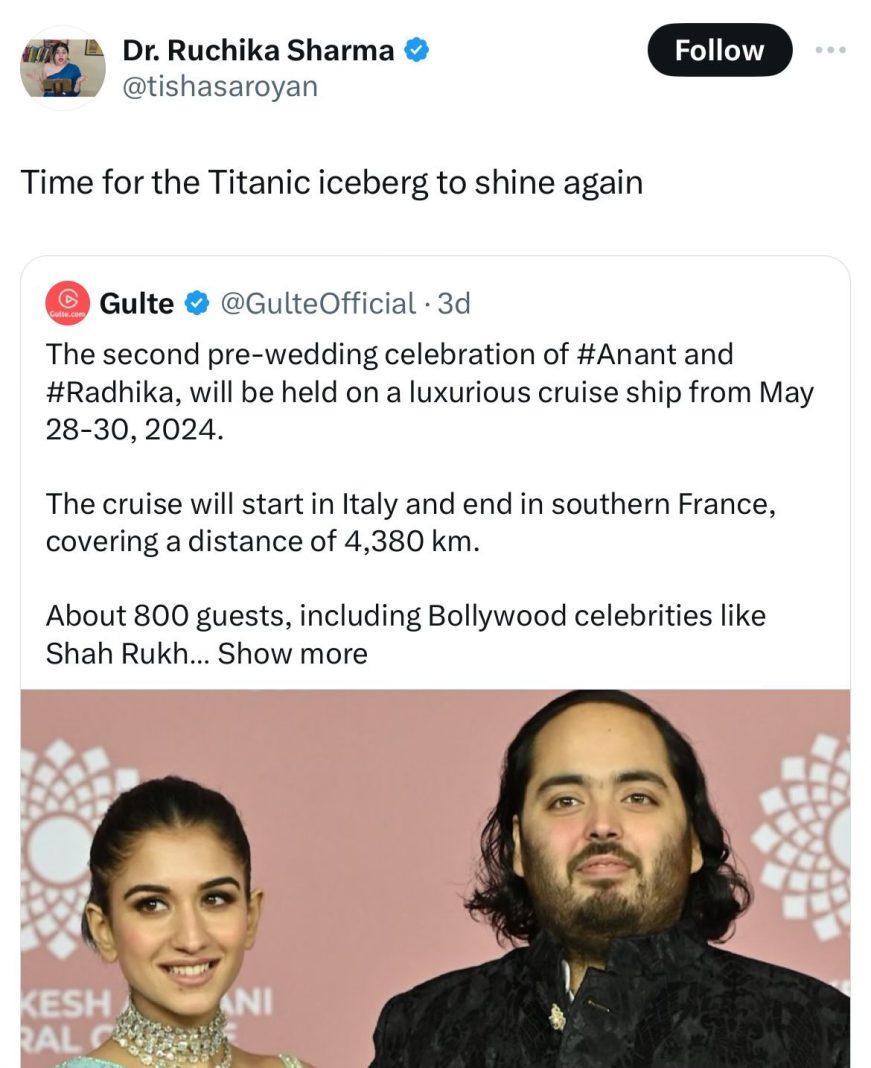Expand quoted tweet with Show more
This screenshot has width=871, height=1068.
[x=293, y=654]
